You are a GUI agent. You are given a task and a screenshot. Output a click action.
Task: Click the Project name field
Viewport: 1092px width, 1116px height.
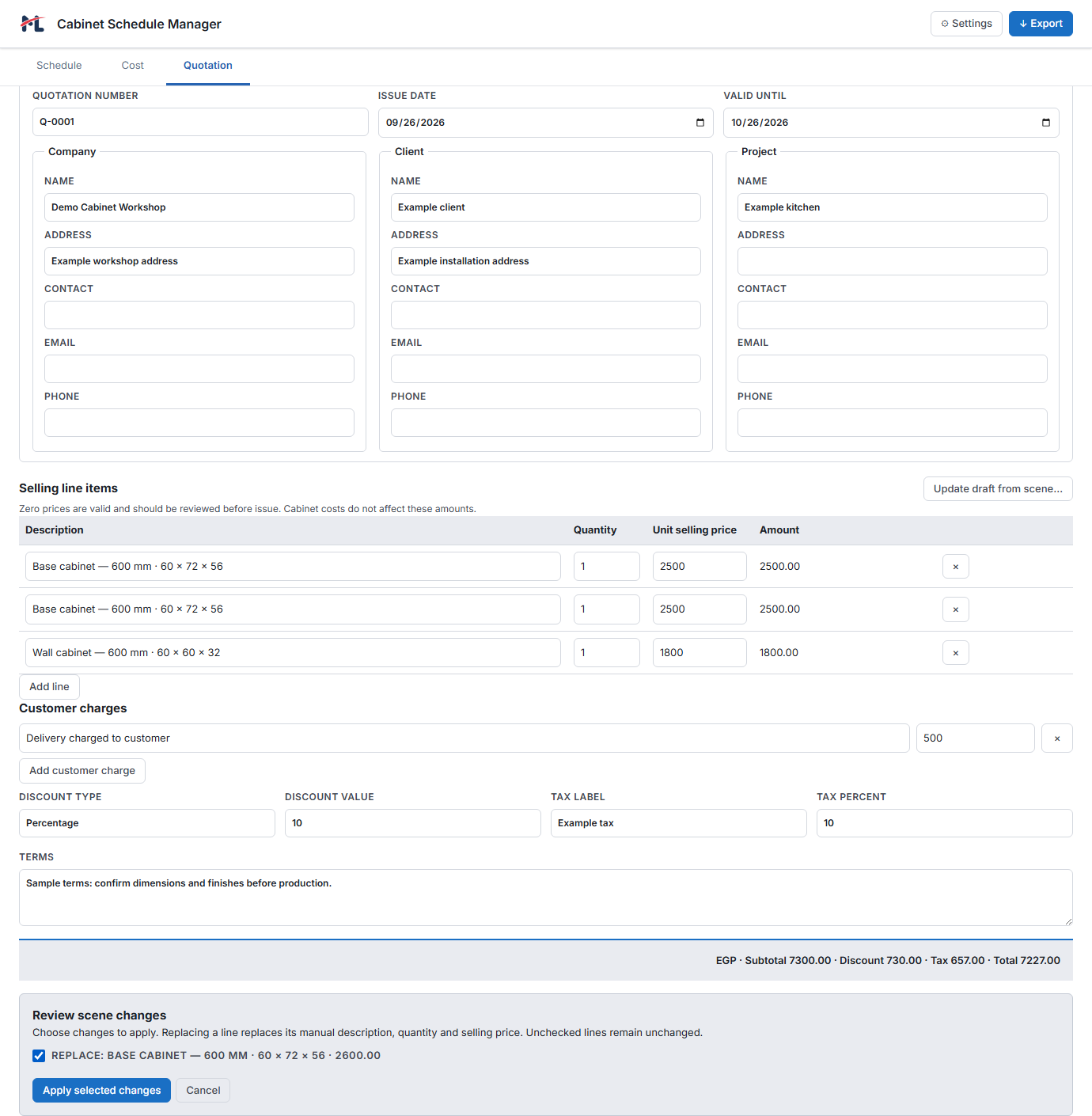coord(893,207)
